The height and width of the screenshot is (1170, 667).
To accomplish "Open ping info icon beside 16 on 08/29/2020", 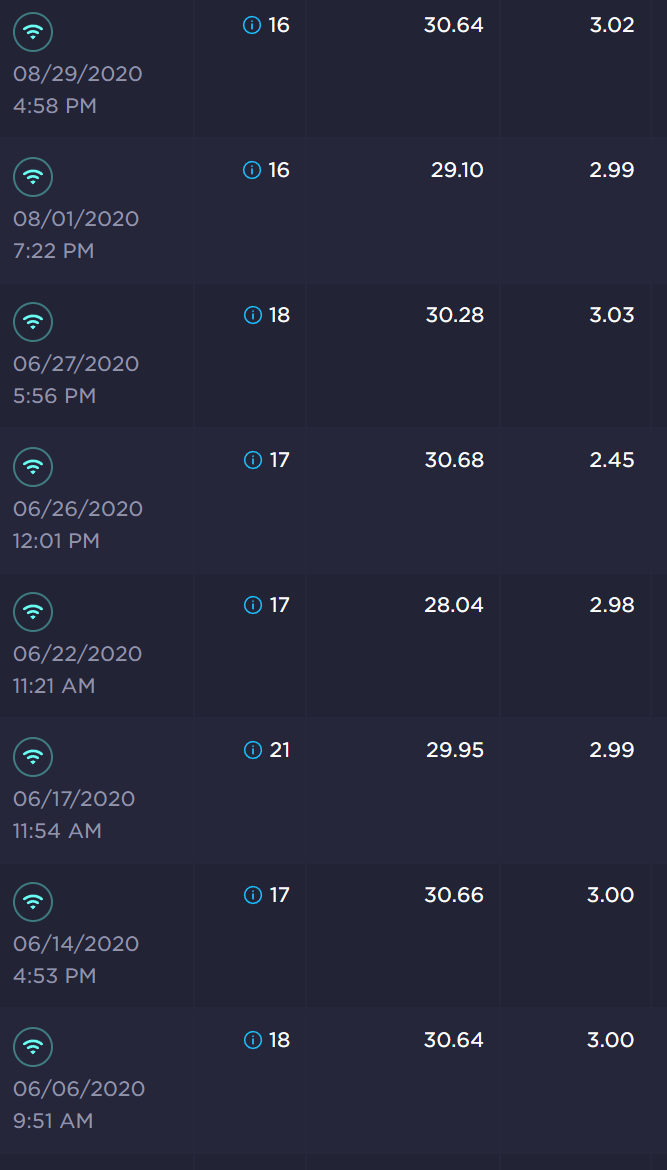I will point(252,25).
